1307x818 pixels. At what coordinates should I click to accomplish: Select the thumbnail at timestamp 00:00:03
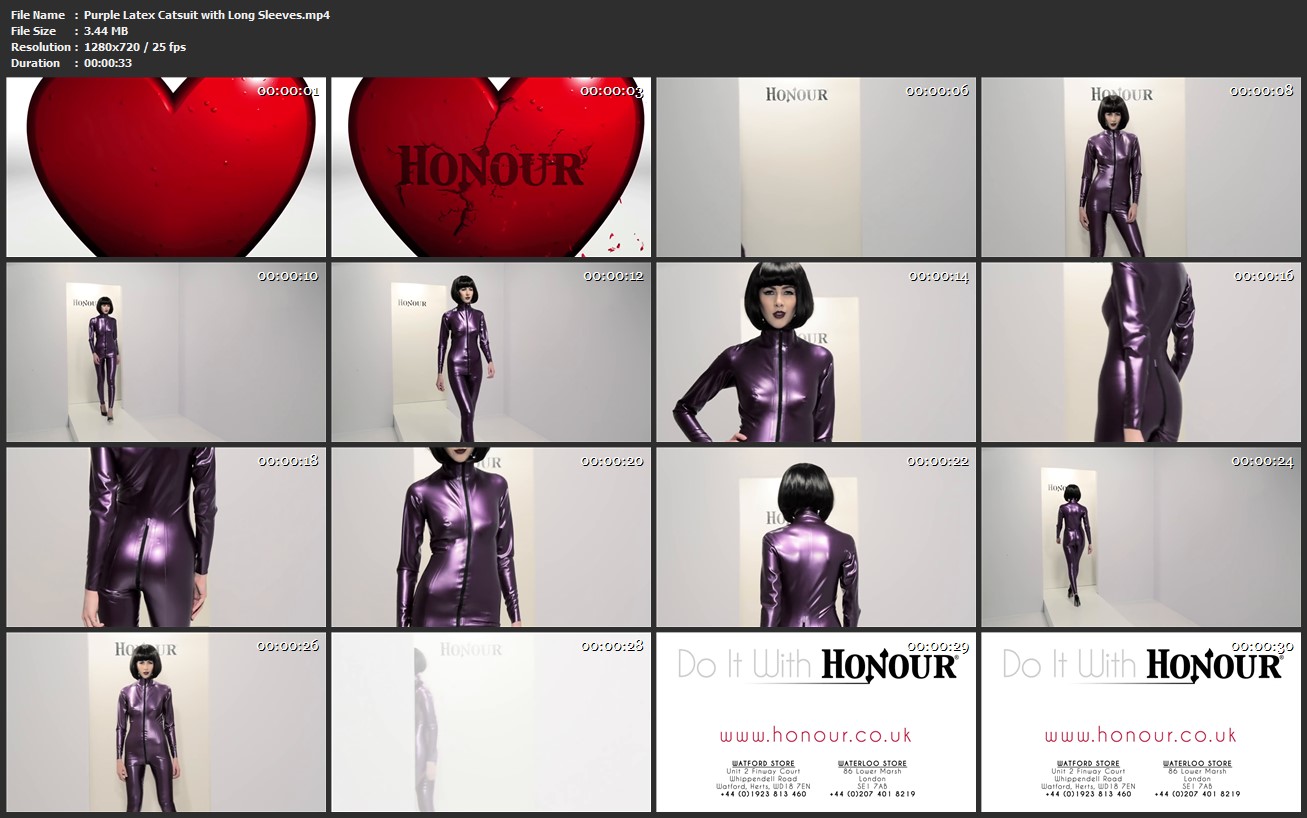point(491,167)
